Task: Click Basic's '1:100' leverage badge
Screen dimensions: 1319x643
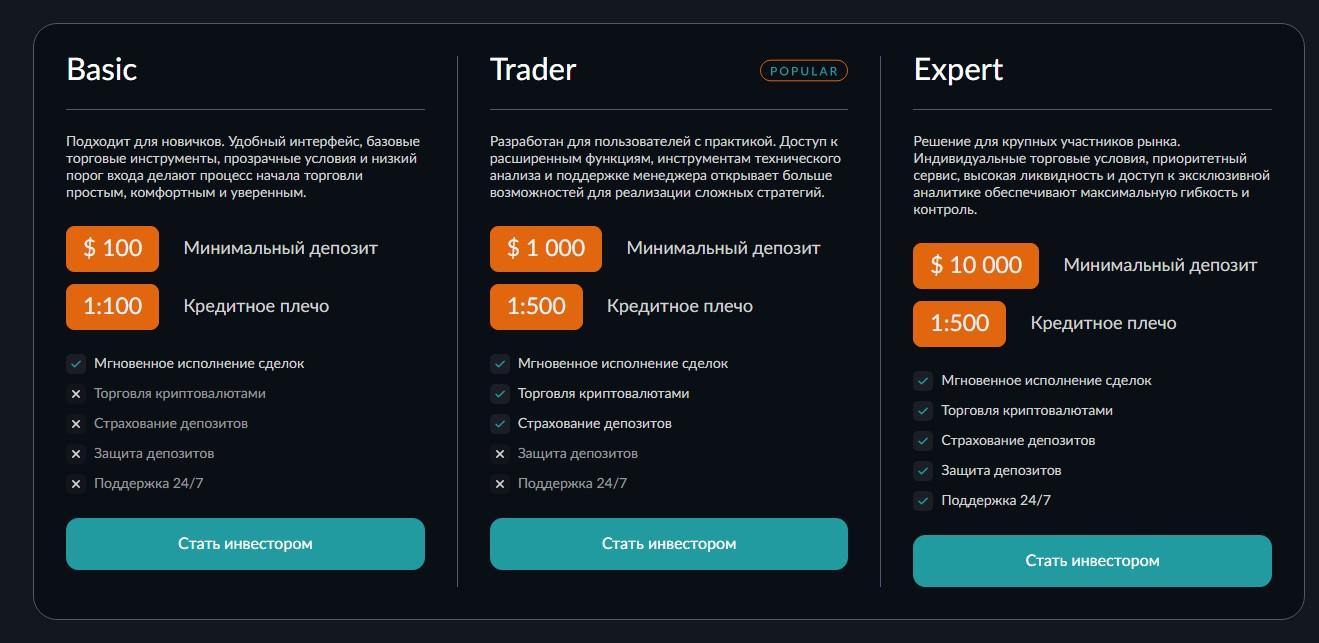Action: click(x=112, y=306)
